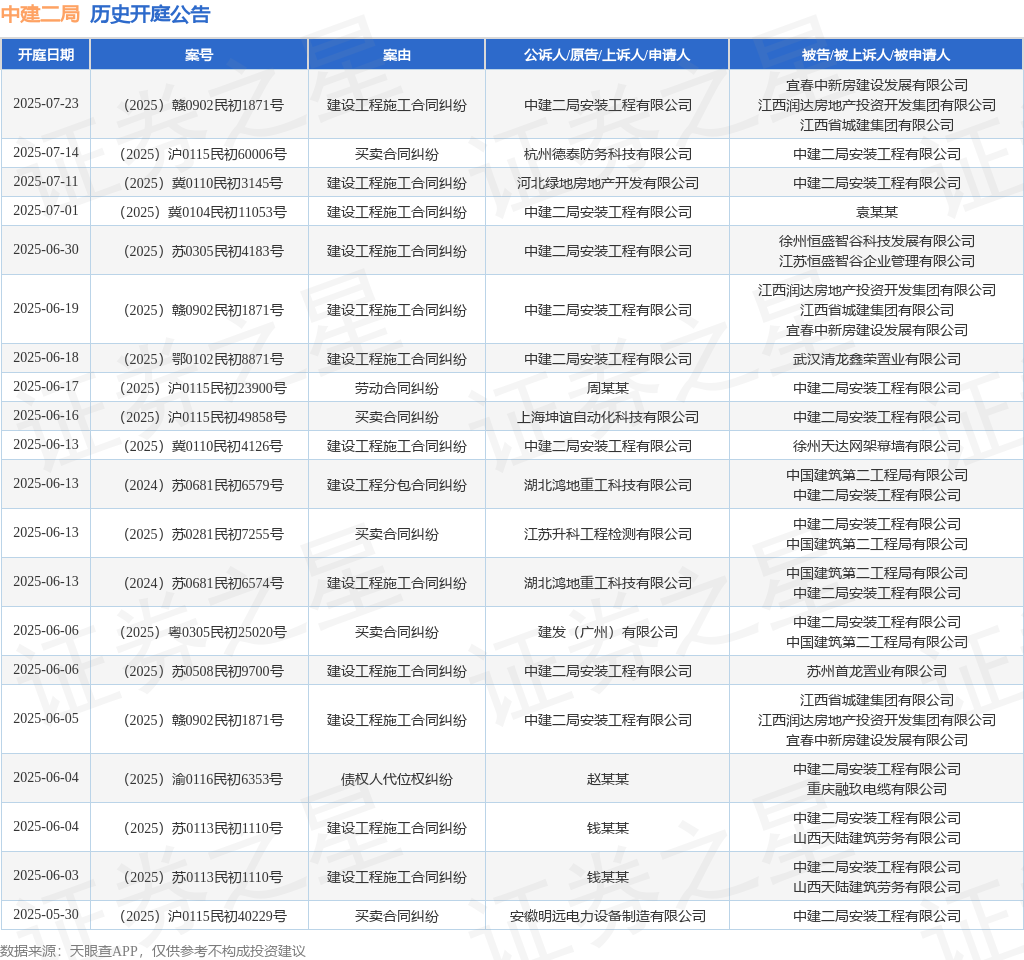This screenshot has width=1024, height=960.
Task: Click date cell 2025-05-30
Action: 46,915
